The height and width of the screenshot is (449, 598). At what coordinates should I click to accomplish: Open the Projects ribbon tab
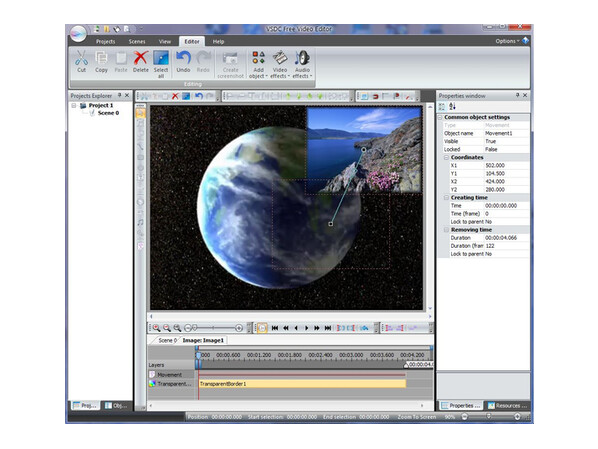pyautogui.click(x=105, y=41)
